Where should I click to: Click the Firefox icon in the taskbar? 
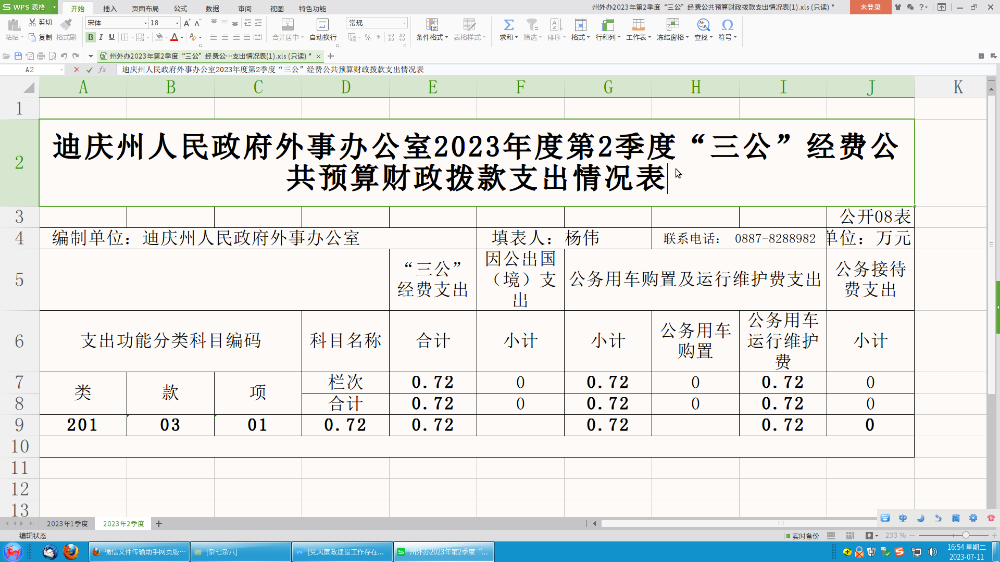coord(70,551)
